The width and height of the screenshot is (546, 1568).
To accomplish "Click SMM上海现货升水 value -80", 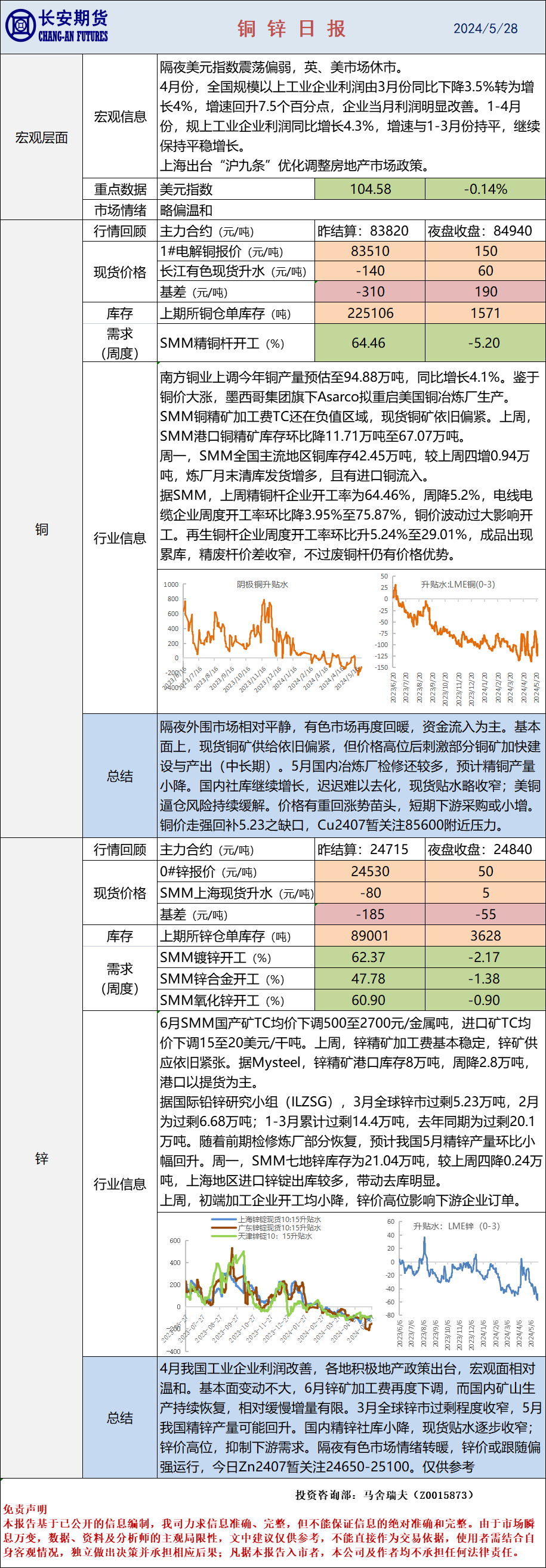I will (370, 892).
